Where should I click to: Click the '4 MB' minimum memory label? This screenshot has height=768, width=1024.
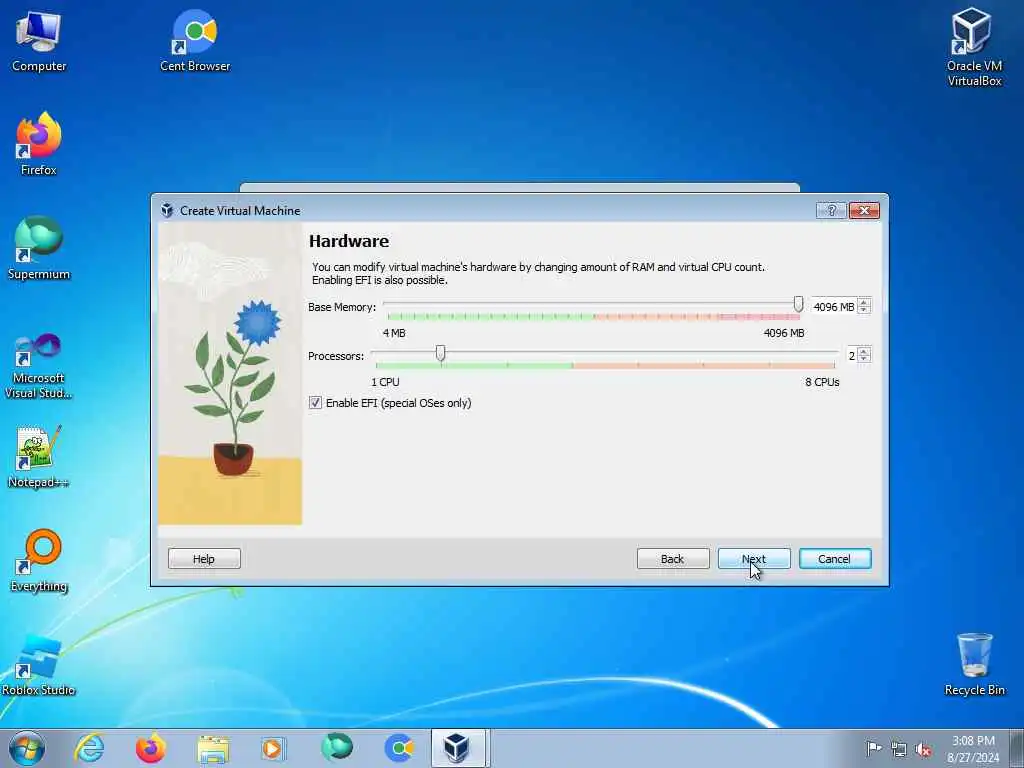(394, 333)
